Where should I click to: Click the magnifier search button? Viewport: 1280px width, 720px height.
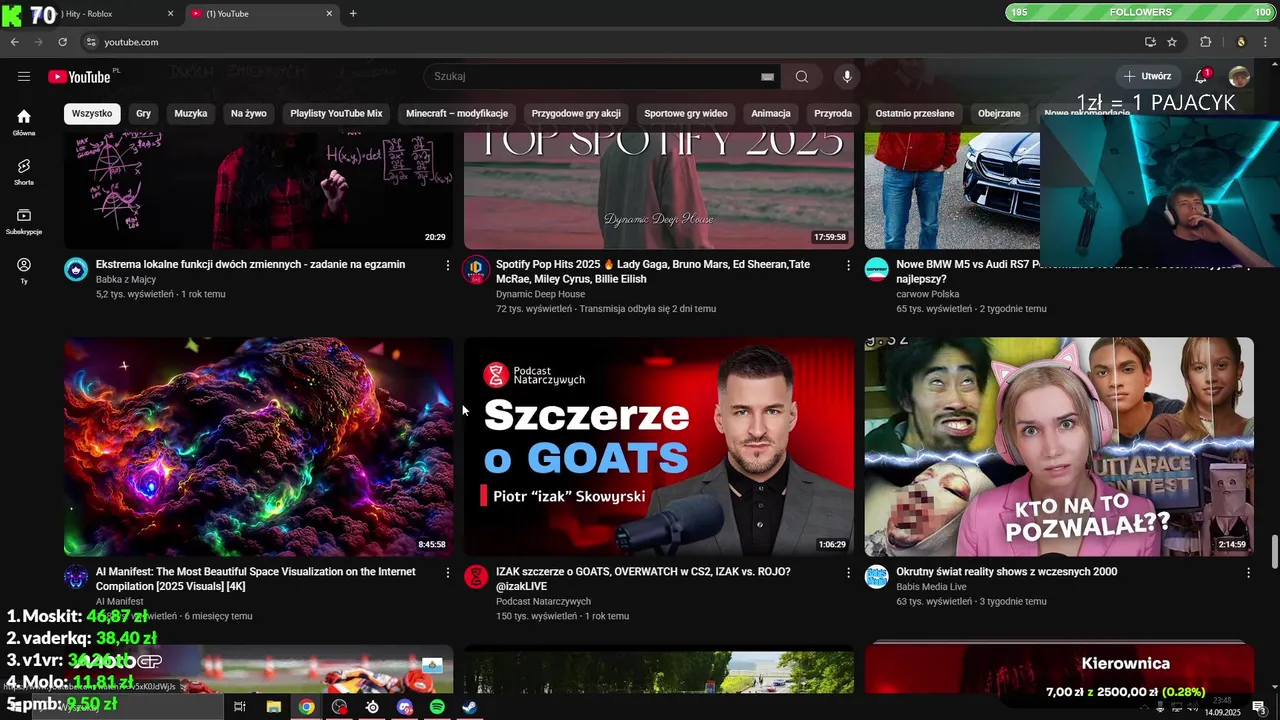(x=802, y=76)
